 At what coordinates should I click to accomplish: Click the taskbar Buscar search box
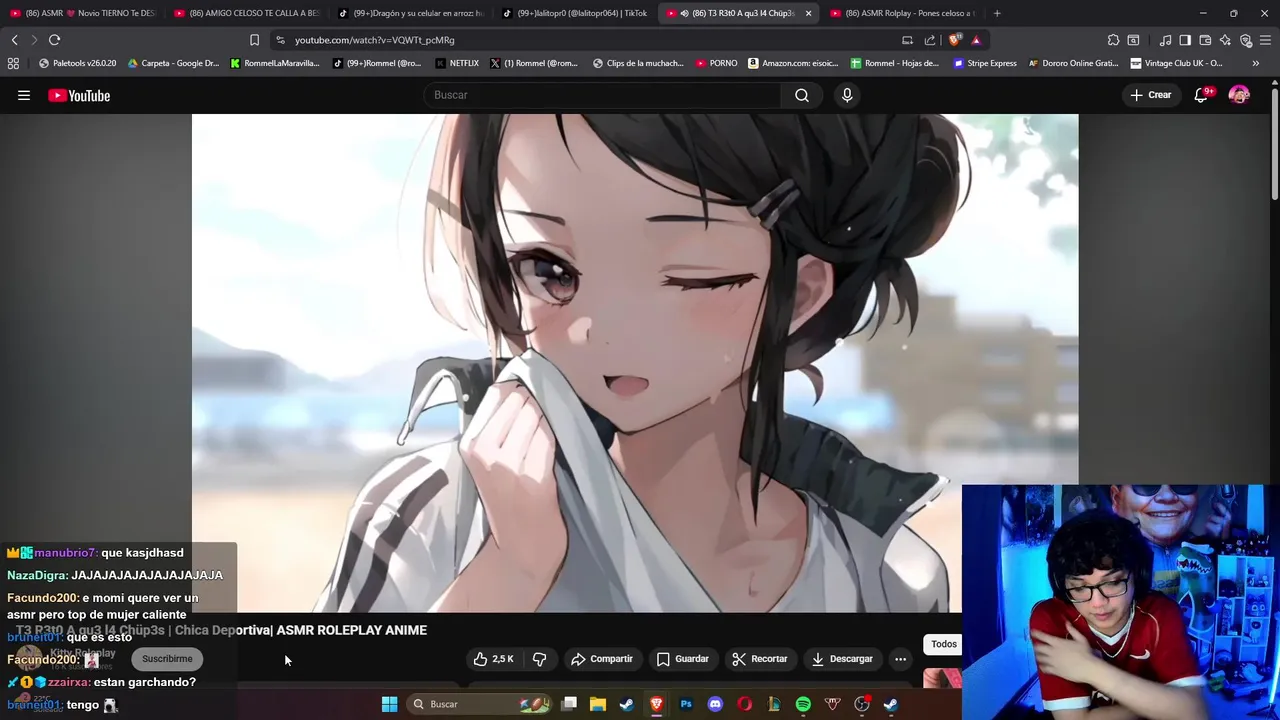[x=480, y=704]
